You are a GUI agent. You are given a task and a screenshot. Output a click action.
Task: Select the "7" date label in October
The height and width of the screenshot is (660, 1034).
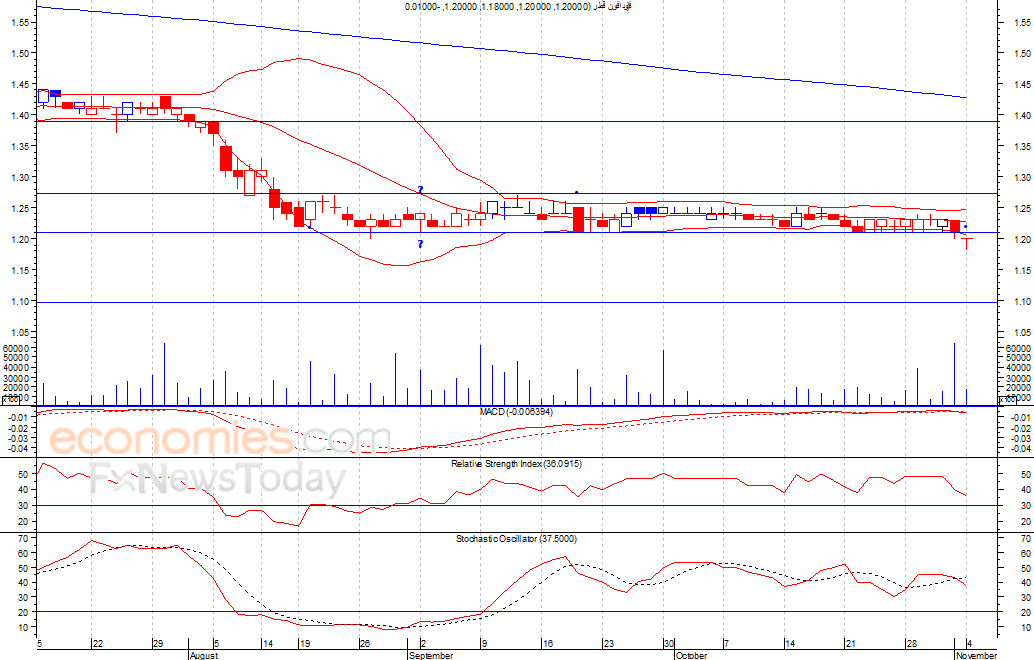[x=727, y=644]
